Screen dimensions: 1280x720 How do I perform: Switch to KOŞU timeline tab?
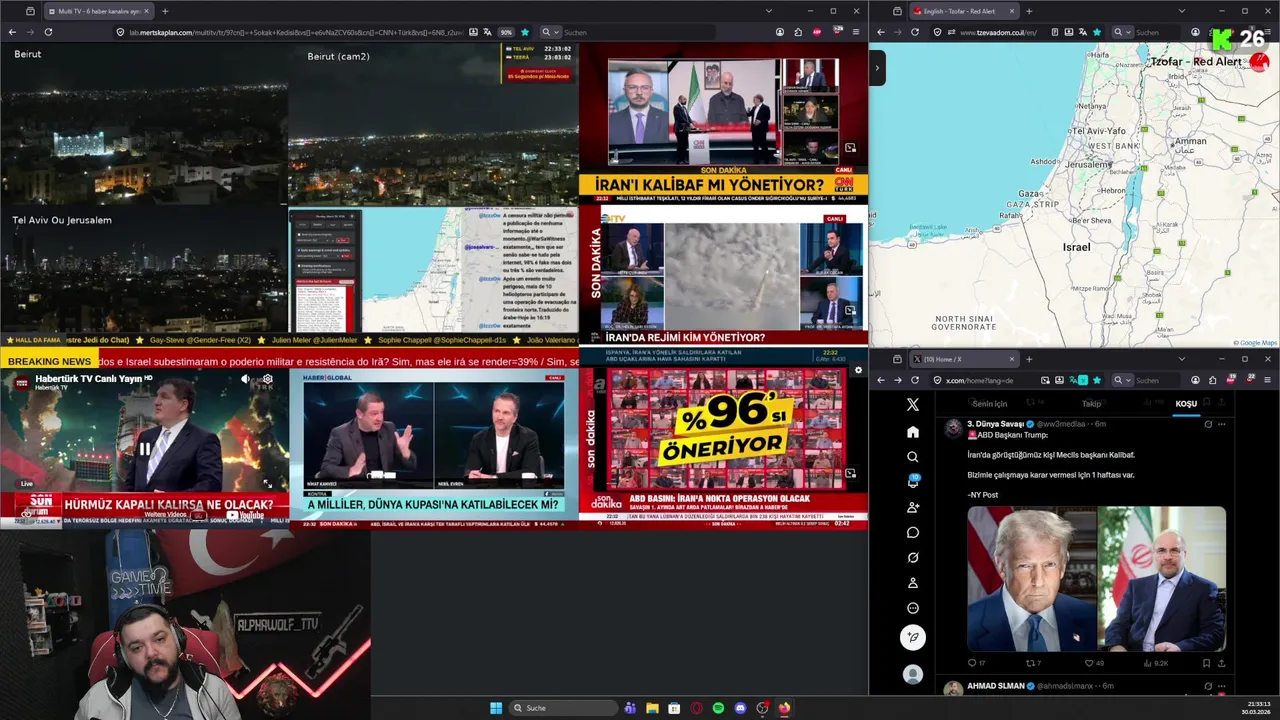pos(1186,404)
